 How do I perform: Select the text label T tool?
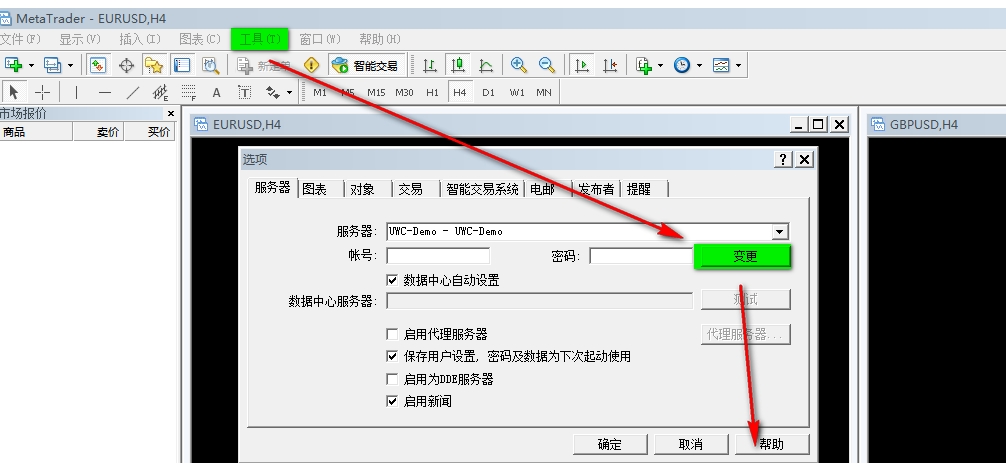[244, 92]
